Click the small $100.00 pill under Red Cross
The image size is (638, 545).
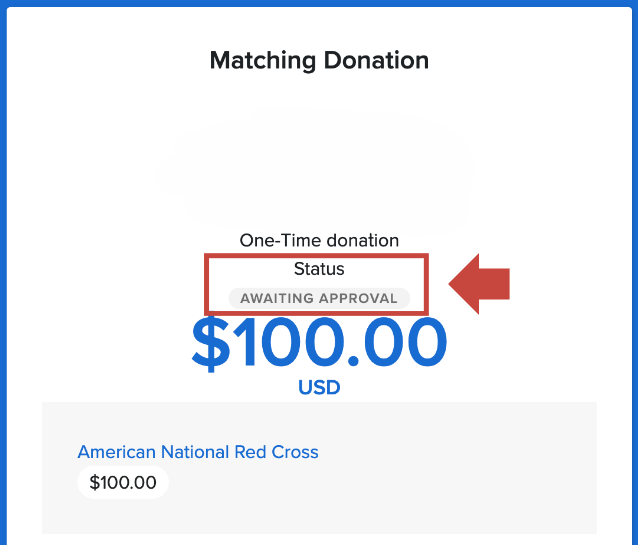click(x=123, y=483)
